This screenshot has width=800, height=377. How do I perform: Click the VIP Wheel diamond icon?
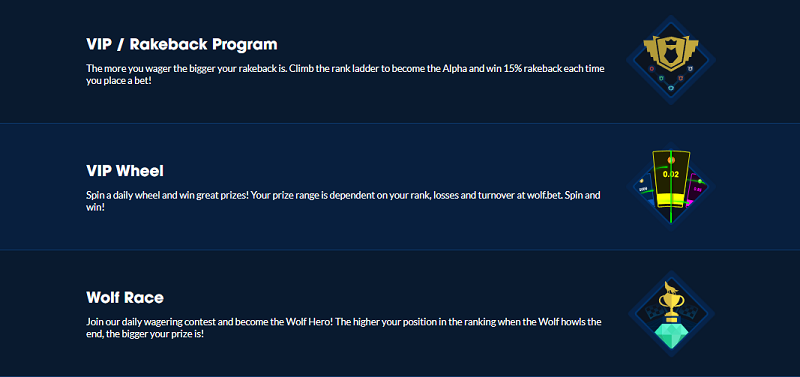(670, 187)
